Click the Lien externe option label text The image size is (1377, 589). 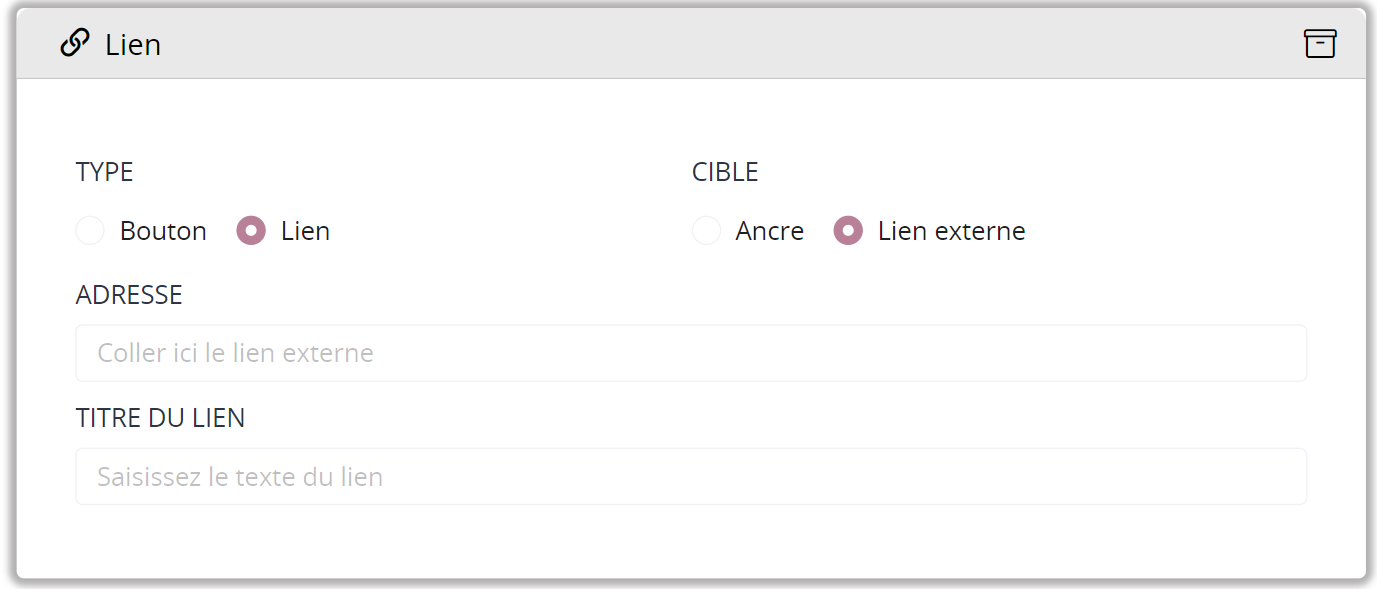(x=951, y=231)
